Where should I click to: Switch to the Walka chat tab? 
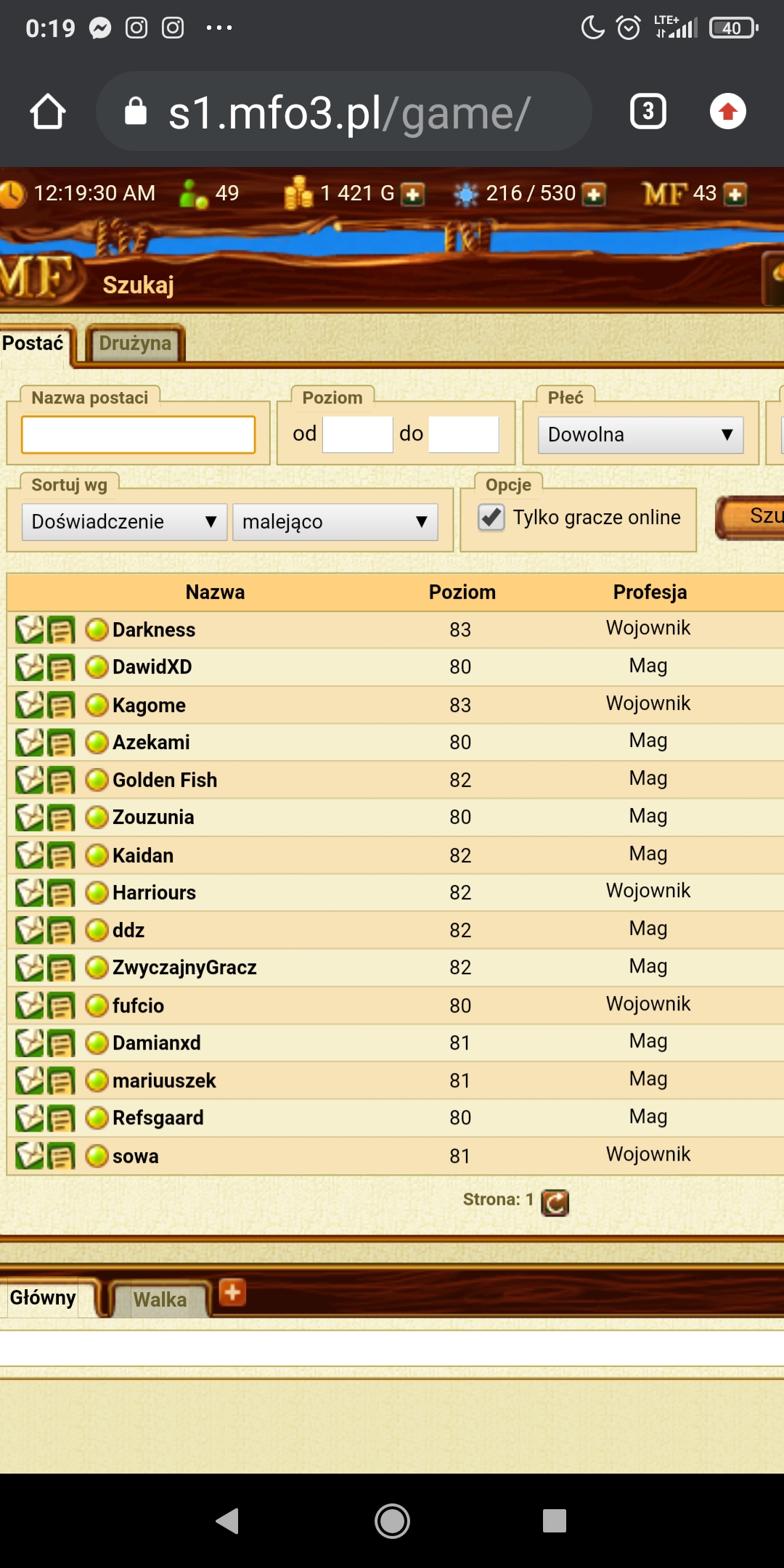[160, 1299]
